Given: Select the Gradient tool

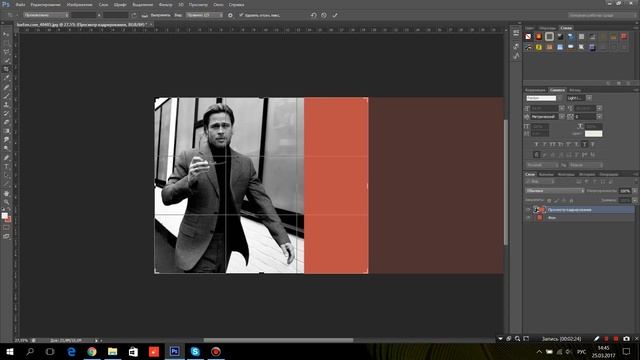Looking at the screenshot, I should pyautogui.click(x=6, y=131).
